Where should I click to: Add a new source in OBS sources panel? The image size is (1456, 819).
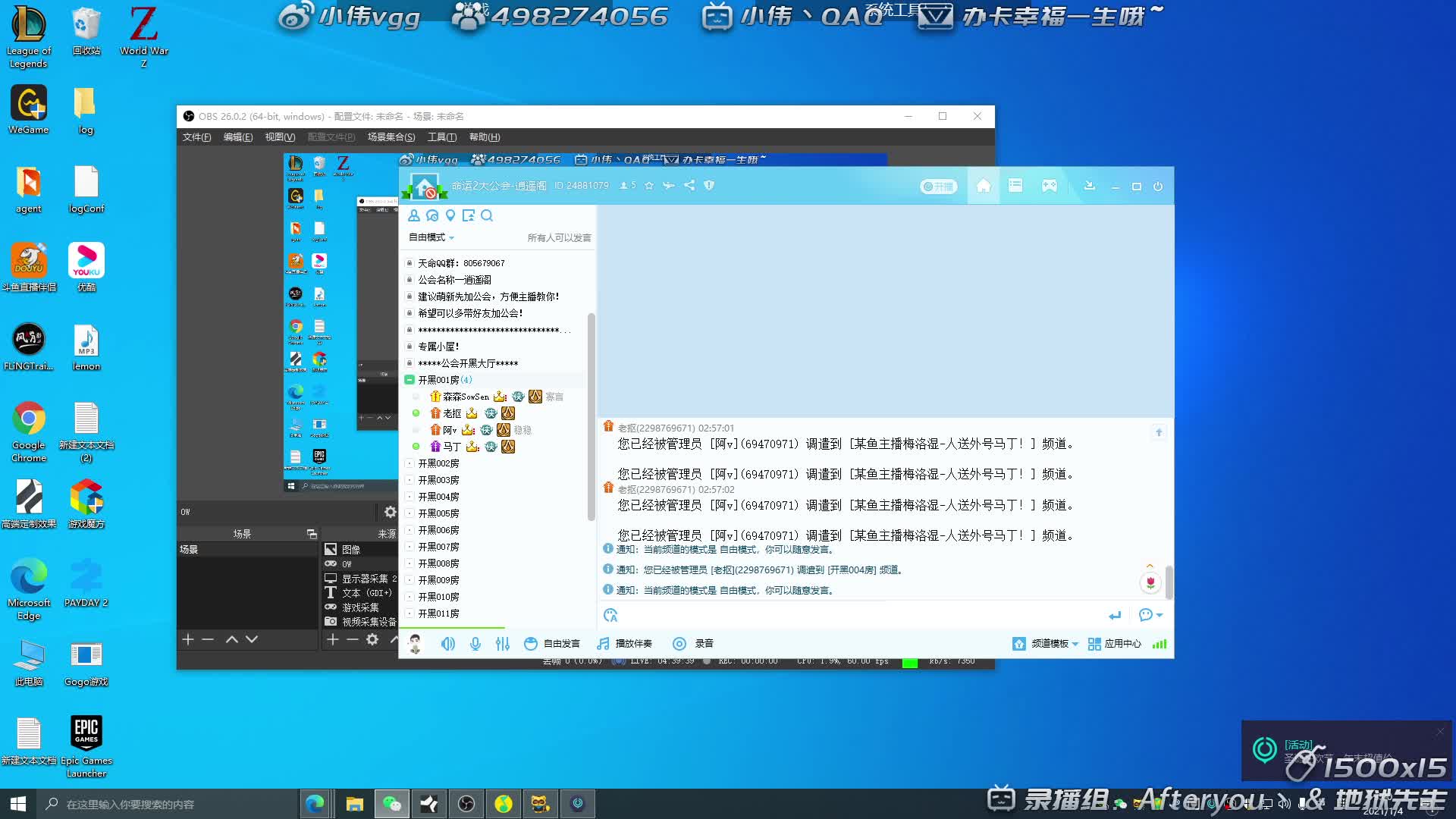[x=332, y=639]
